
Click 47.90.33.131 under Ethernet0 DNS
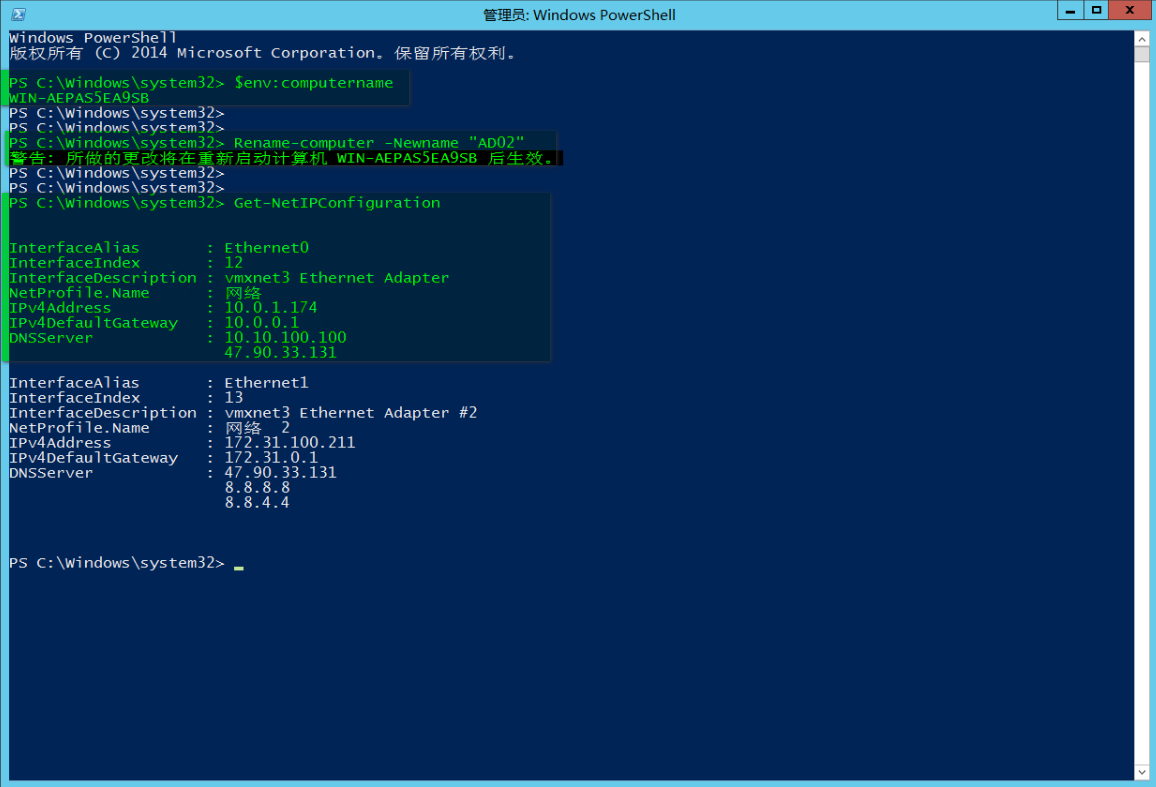pos(280,353)
